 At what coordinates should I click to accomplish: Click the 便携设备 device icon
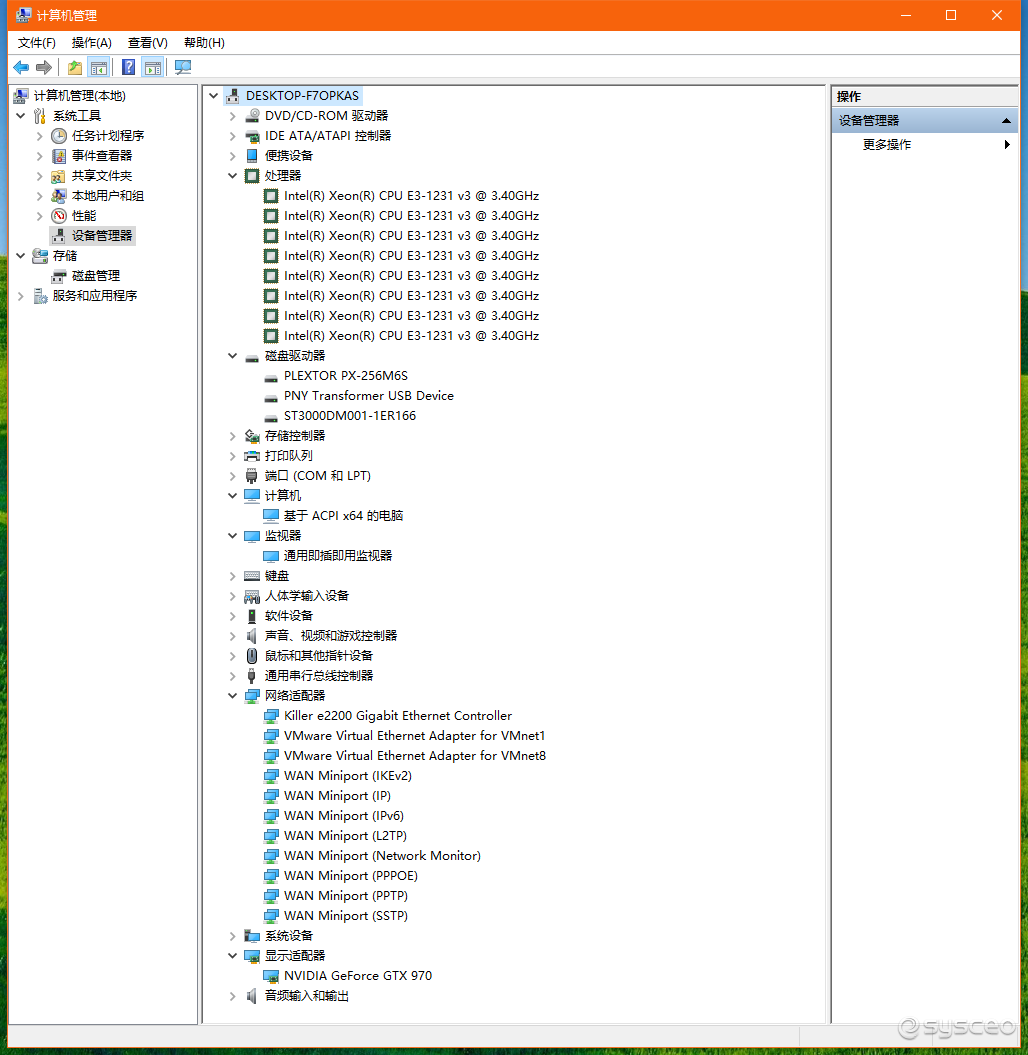click(x=252, y=155)
